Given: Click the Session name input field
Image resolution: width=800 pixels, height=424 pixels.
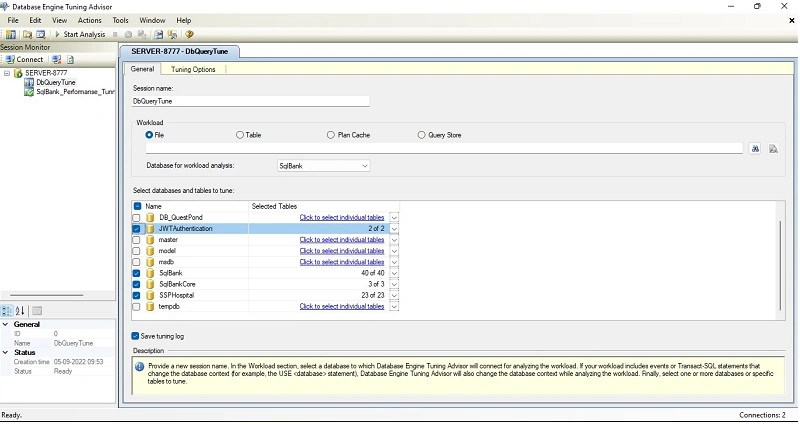Looking at the screenshot, I should click(x=251, y=101).
